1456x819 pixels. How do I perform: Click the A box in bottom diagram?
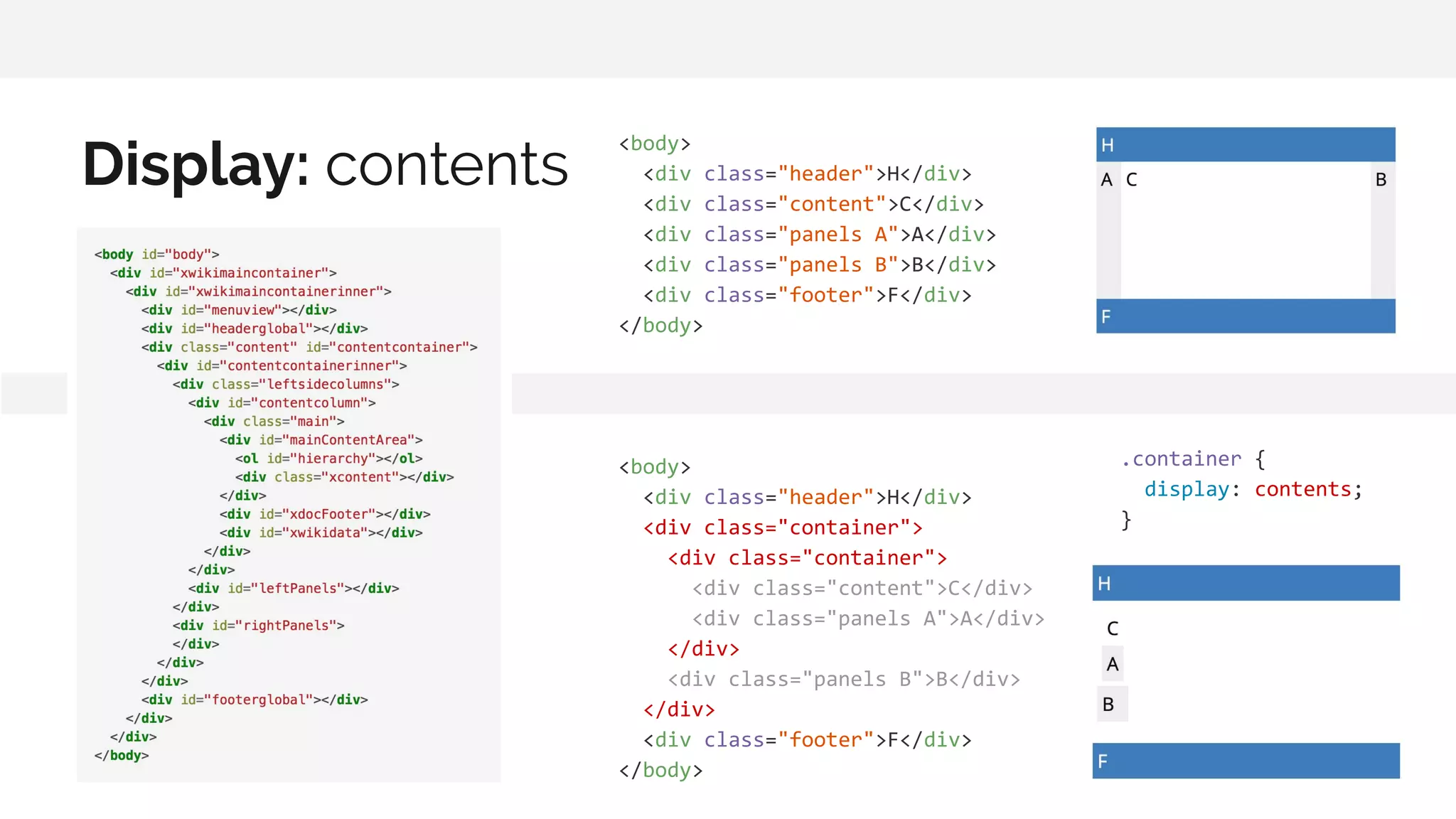(1113, 664)
